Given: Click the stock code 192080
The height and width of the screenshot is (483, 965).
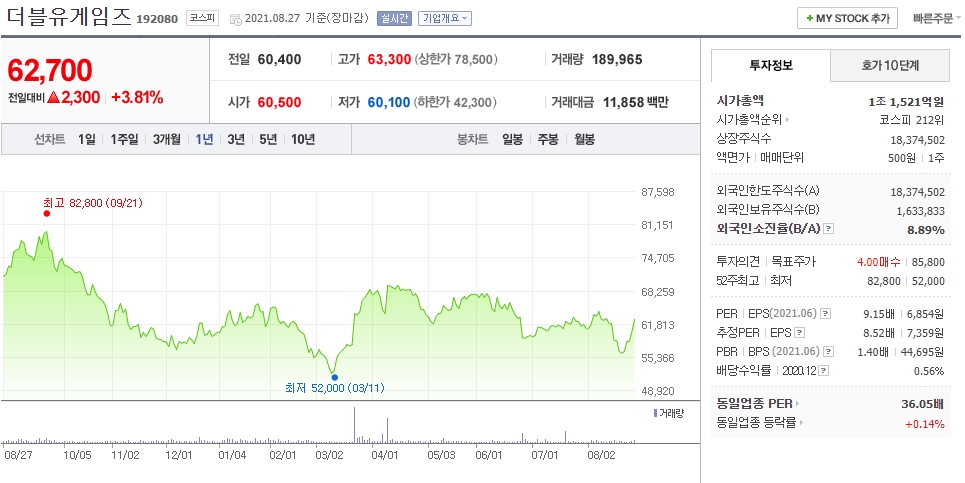Looking at the screenshot, I should [x=157, y=19].
